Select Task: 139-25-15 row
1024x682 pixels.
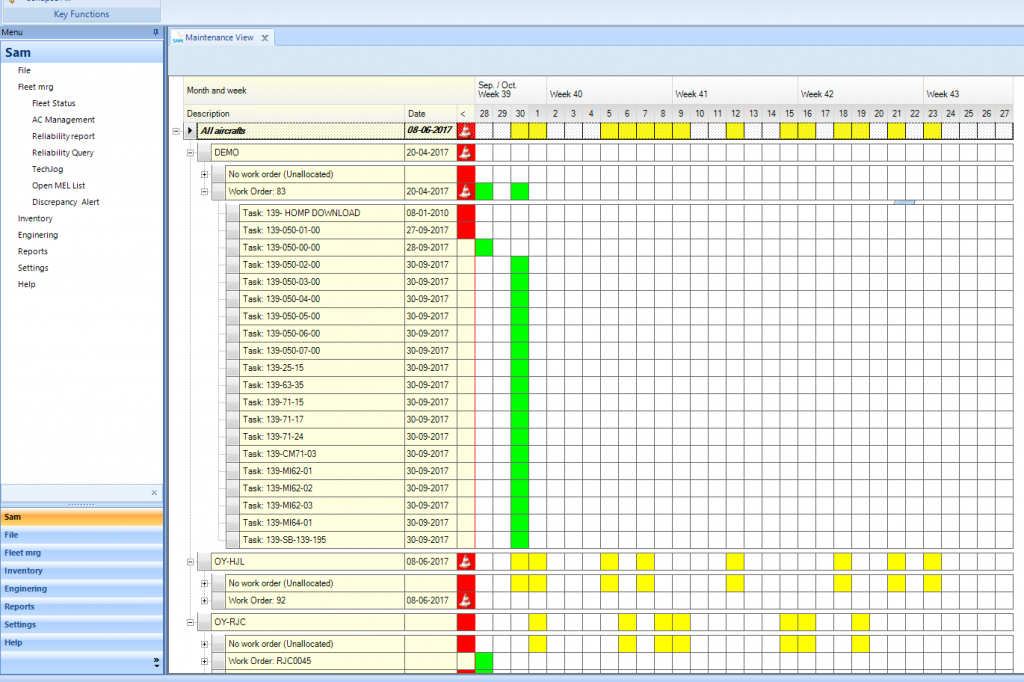click(x=323, y=368)
